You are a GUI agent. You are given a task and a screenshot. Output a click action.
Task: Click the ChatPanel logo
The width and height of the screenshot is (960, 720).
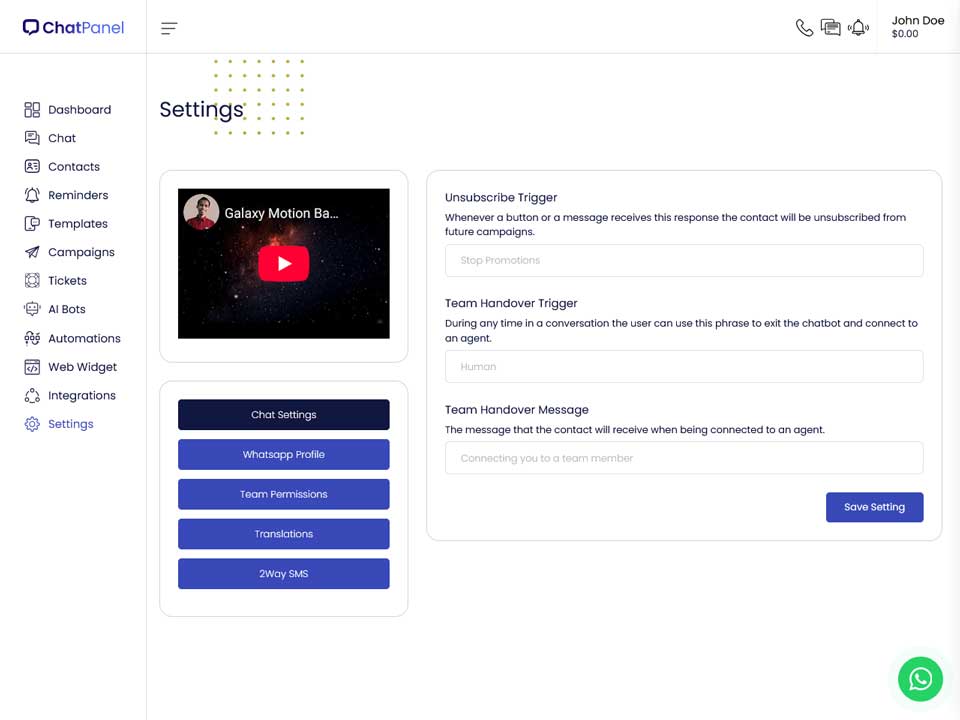pyautogui.click(x=73, y=28)
